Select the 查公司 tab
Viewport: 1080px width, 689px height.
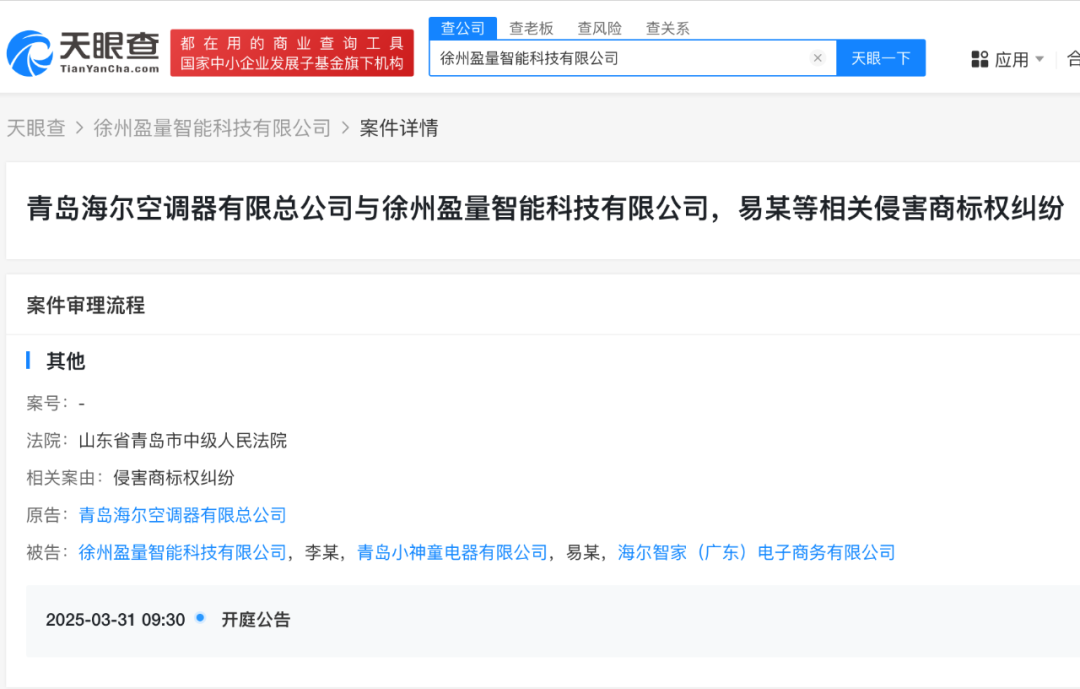tap(463, 28)
